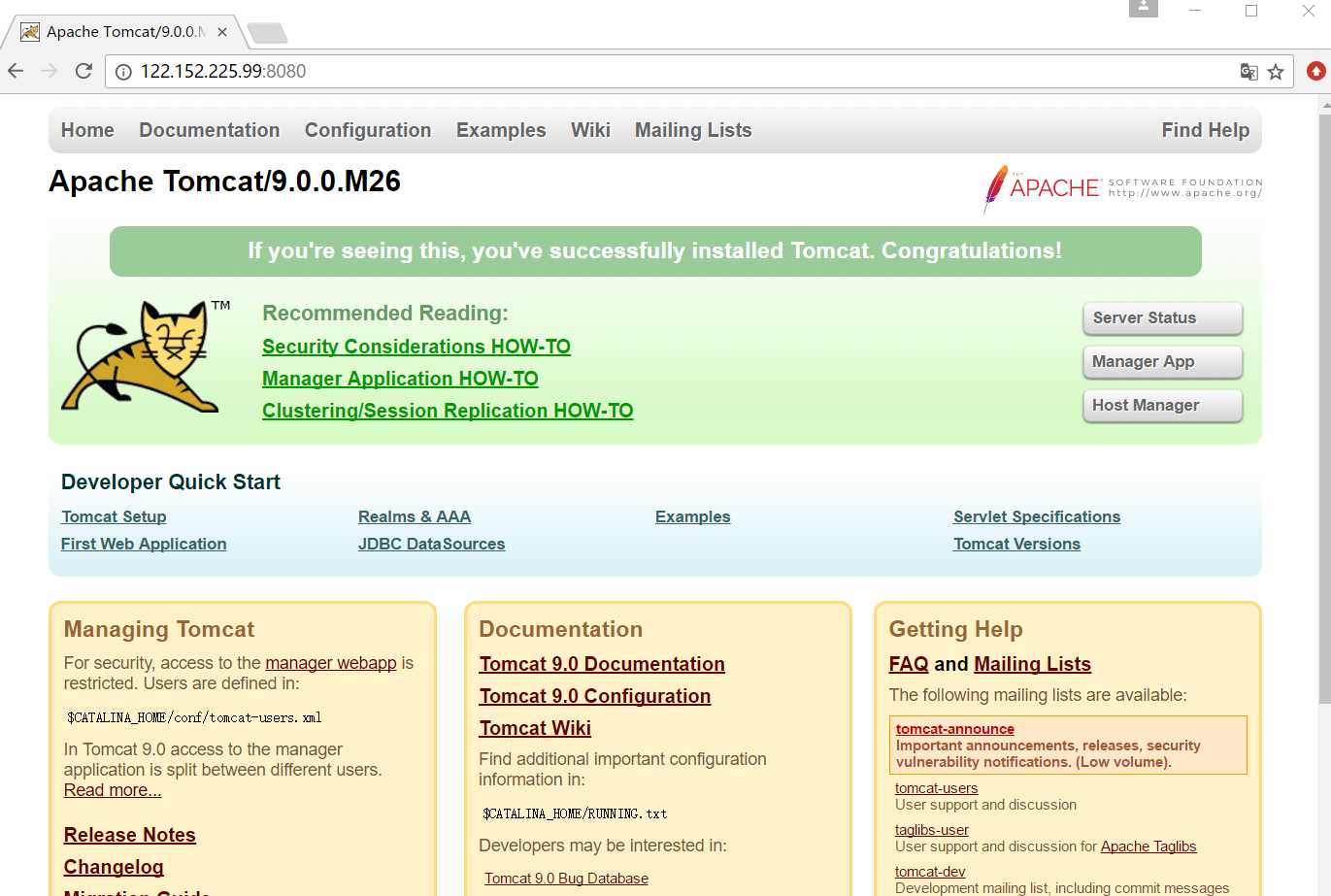Open Realms & AAA link
Viewport: 1331px width, 896px height.
415,516
